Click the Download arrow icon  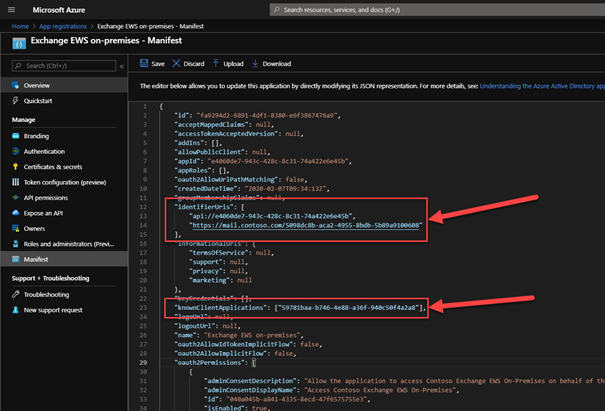pyautogui.click(x=255, y=63)
